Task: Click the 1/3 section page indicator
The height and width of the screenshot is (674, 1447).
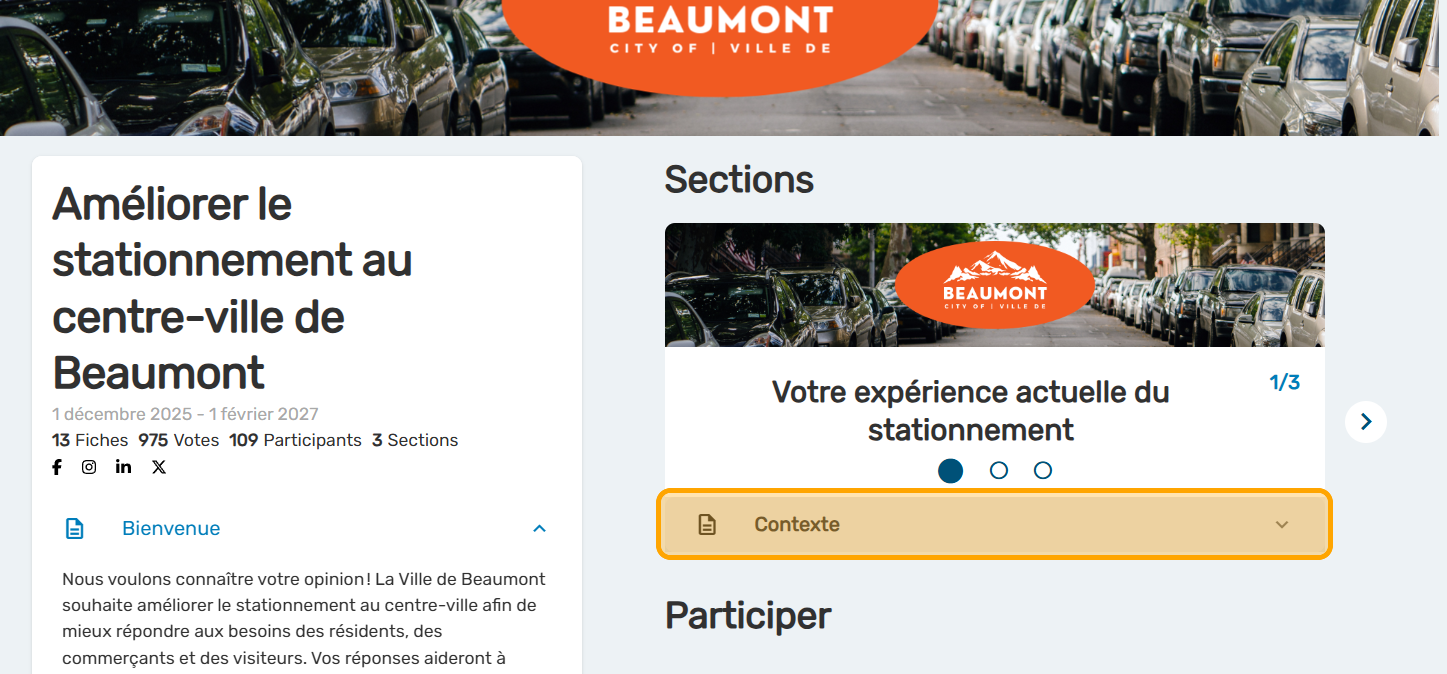Action: click(x=1285, y=382)
